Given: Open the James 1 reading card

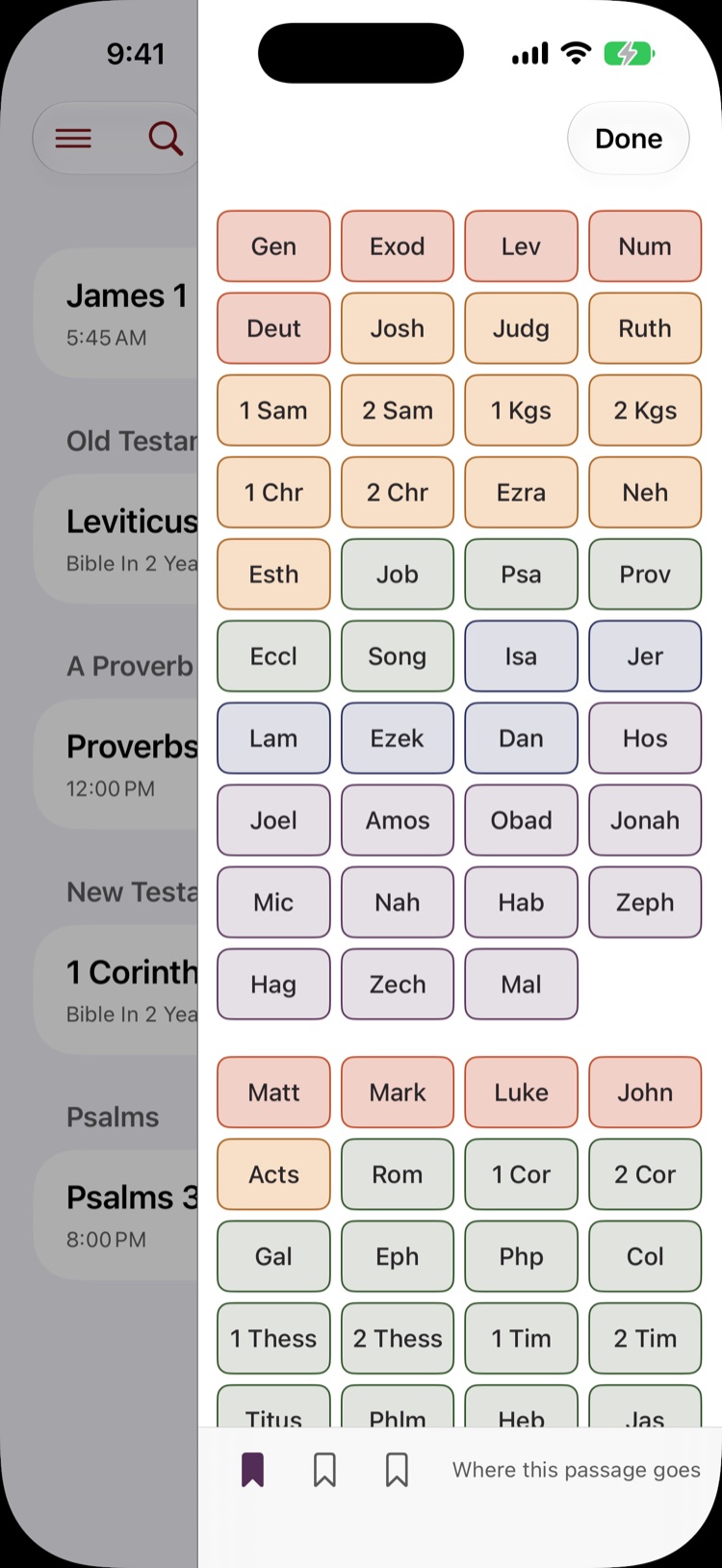Looking at the screenshot, I should click(x=116, y=313).
